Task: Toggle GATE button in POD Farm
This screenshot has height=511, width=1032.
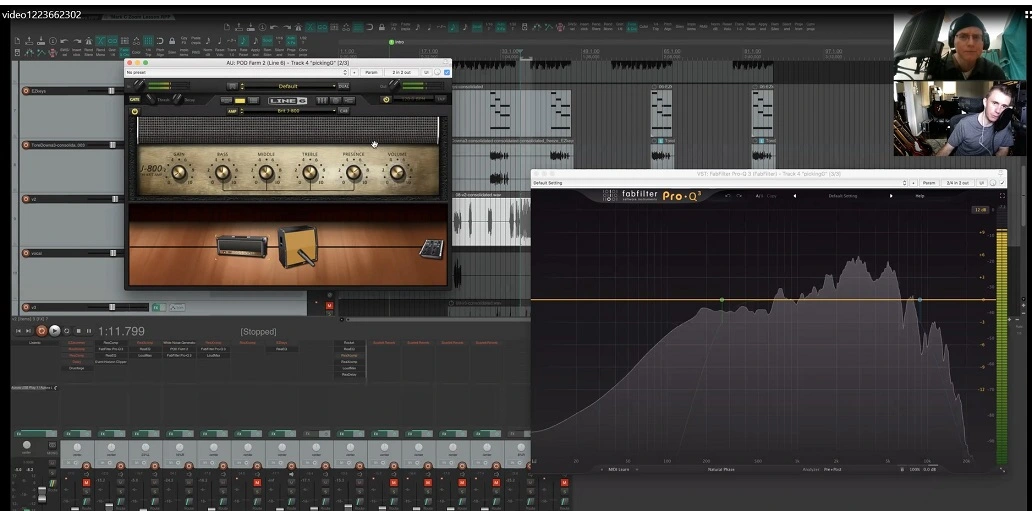Action: [x=134, y=99]
